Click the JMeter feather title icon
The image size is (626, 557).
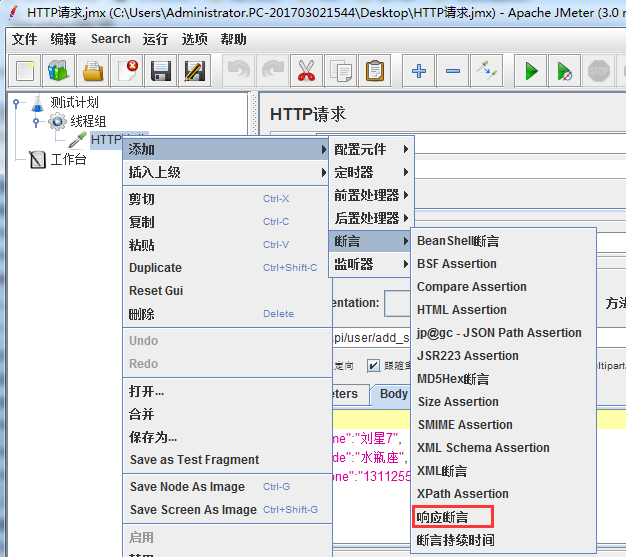[13, 12]
